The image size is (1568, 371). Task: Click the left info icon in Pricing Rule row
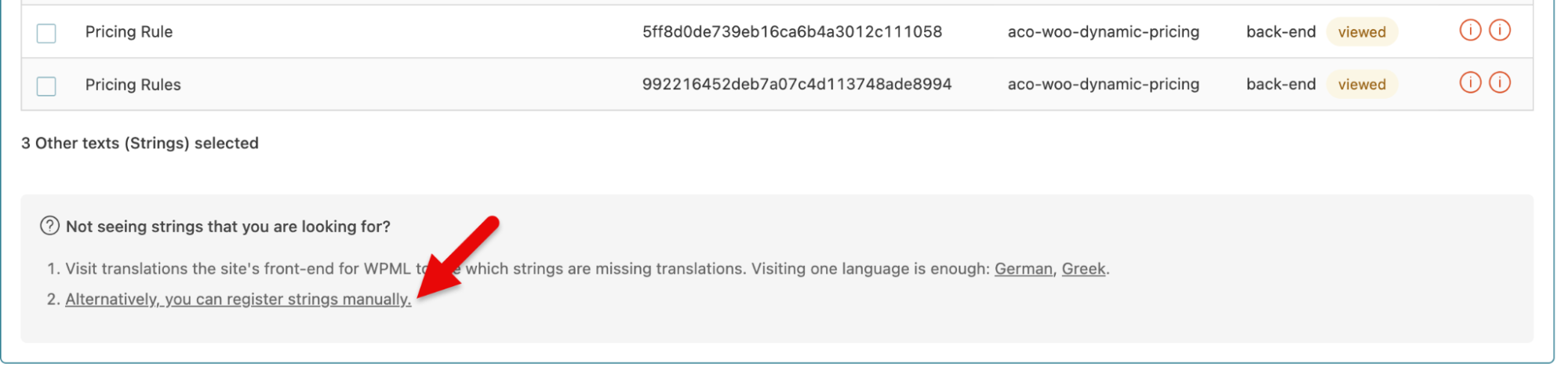1470,31
